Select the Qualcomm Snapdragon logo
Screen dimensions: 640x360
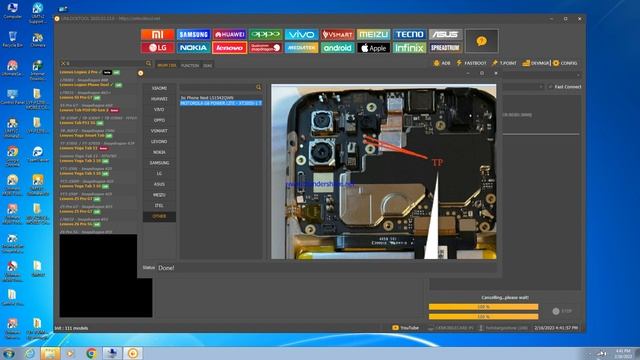(x=265, y=48)
